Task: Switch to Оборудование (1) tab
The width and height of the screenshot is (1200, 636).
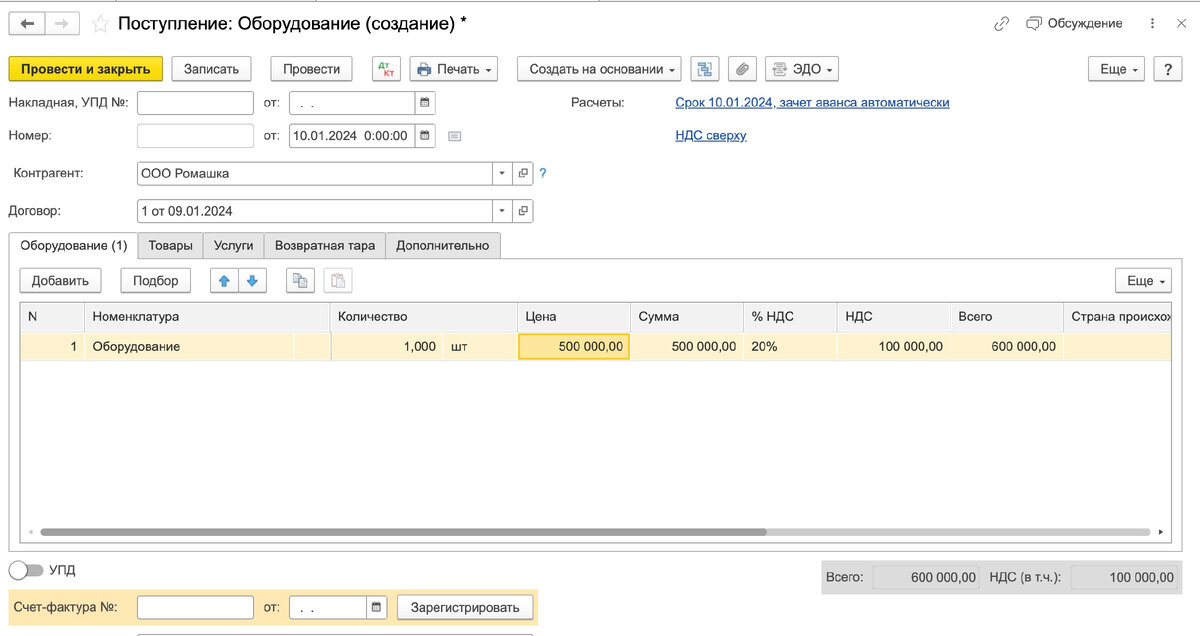Action: [x=74, y=245]
